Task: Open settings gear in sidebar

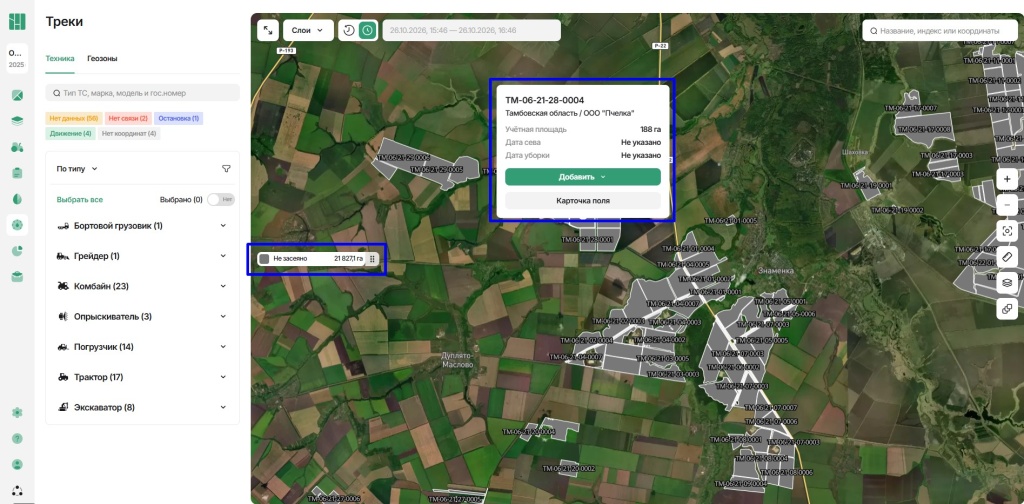Action: click(17, 413)
